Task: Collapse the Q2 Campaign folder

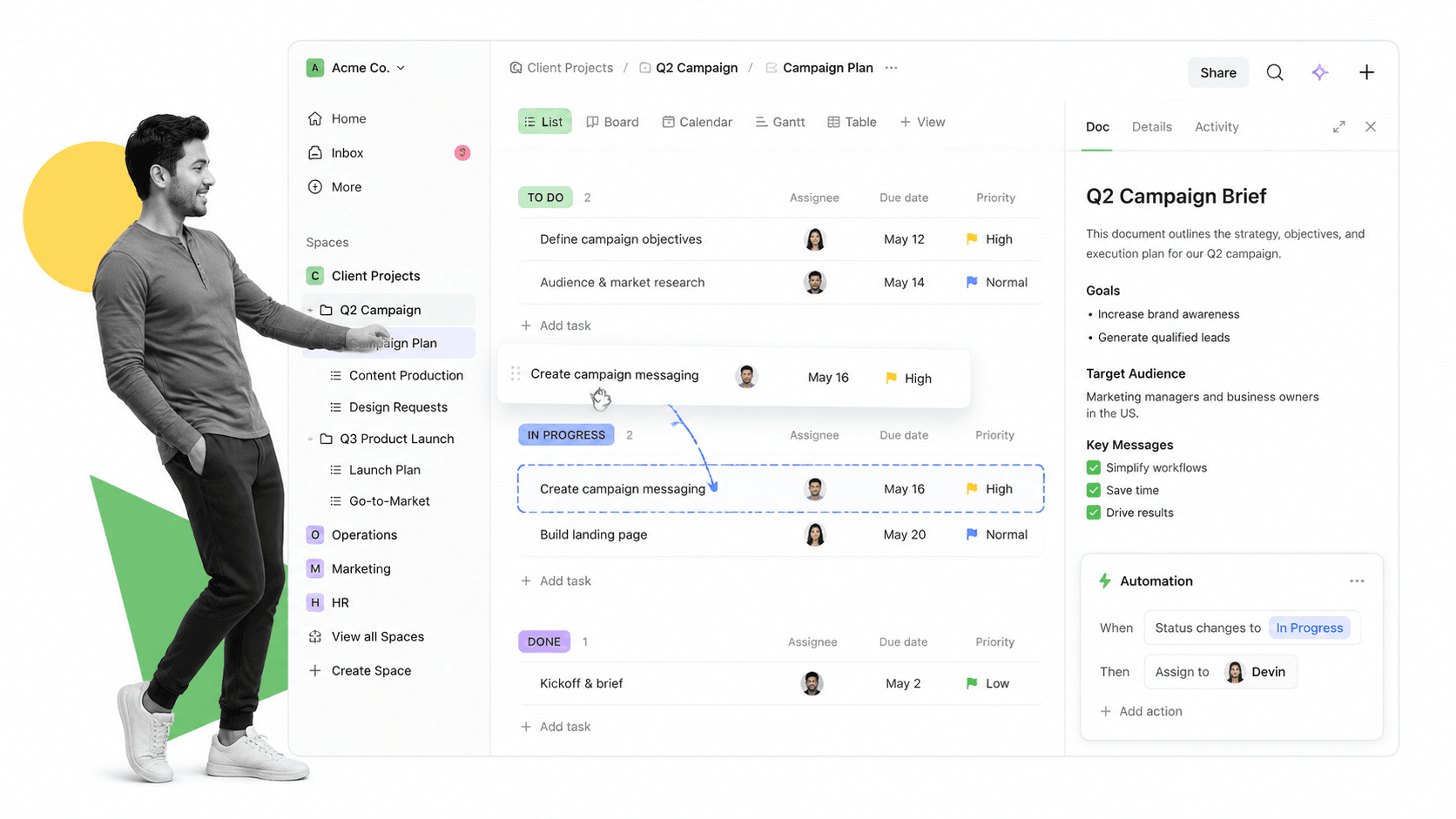Action: 310,310
